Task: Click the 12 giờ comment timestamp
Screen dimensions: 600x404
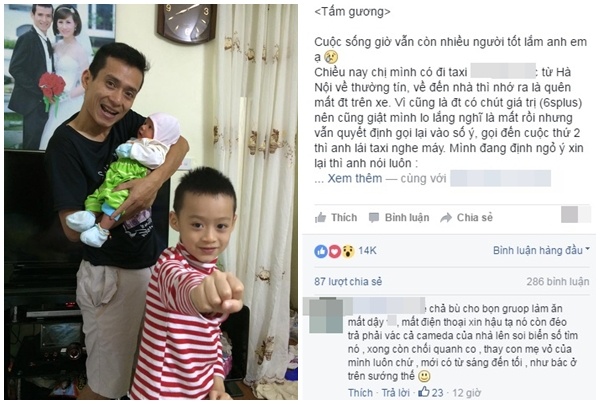Action: (467, 393)
